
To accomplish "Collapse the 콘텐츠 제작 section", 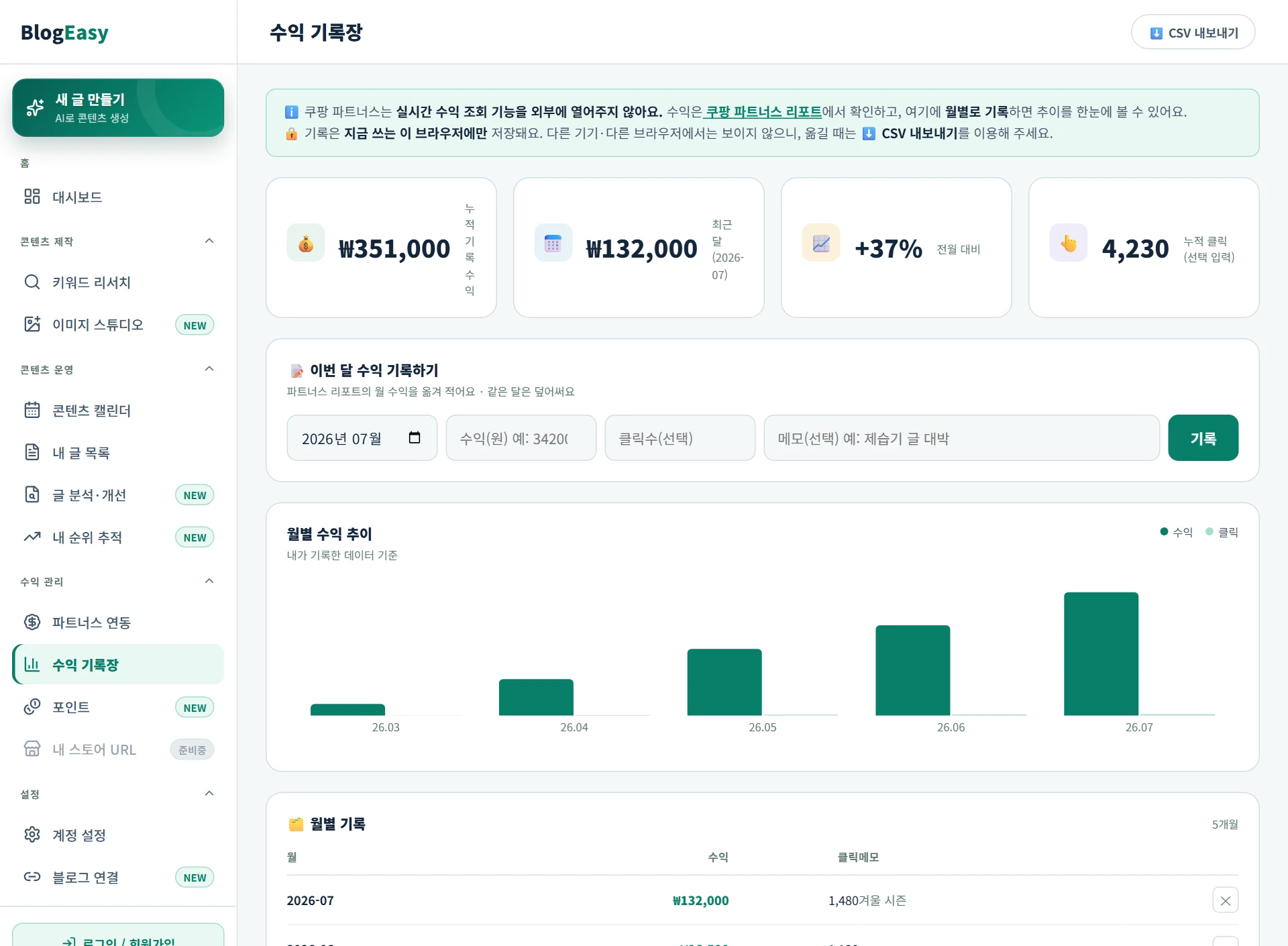I will click(x=209, y=241).
